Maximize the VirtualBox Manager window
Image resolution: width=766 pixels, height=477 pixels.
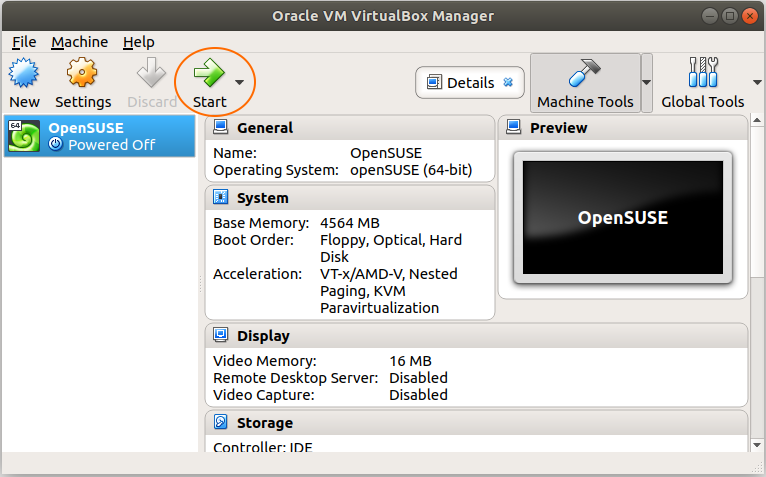[729, 16]
